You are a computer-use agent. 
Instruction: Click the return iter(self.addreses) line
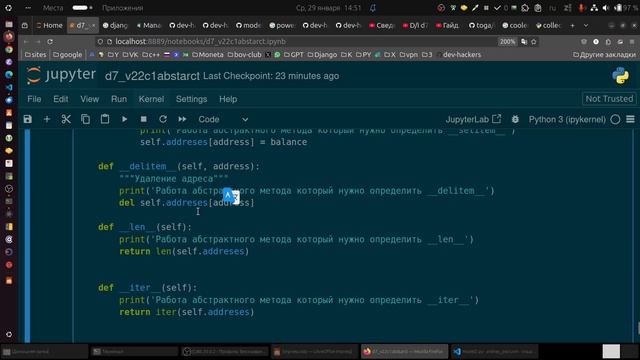(x=187, y=312)
